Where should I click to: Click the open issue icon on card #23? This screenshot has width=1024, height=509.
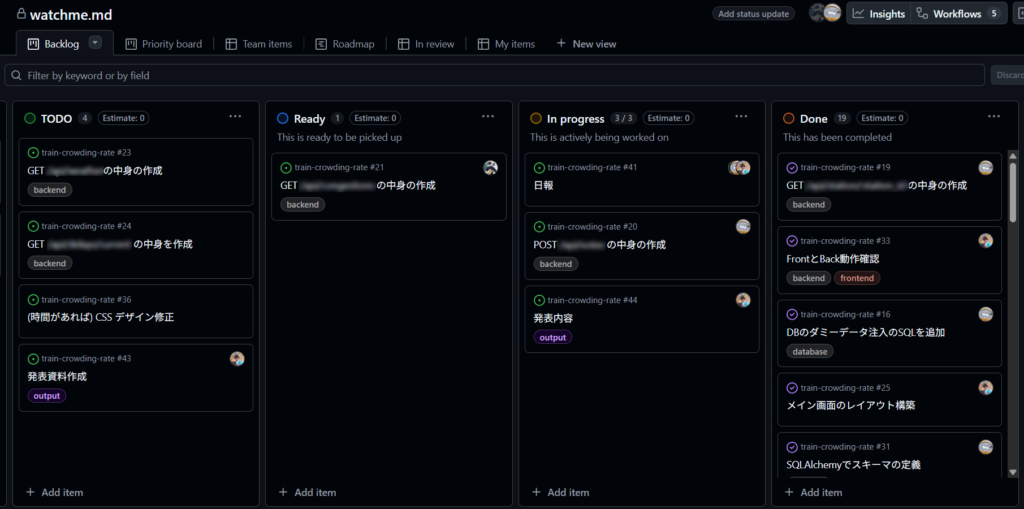coord(33,153)
